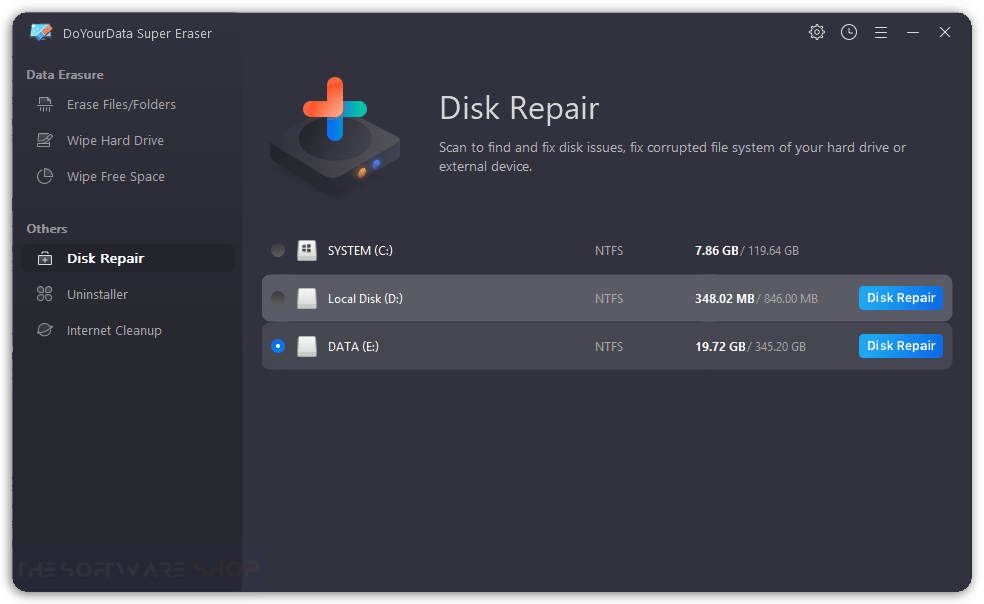Click the SYSTEM (C:) drive name
The height and width of the screenshot is (604, 984).
[x=360, y=251]
